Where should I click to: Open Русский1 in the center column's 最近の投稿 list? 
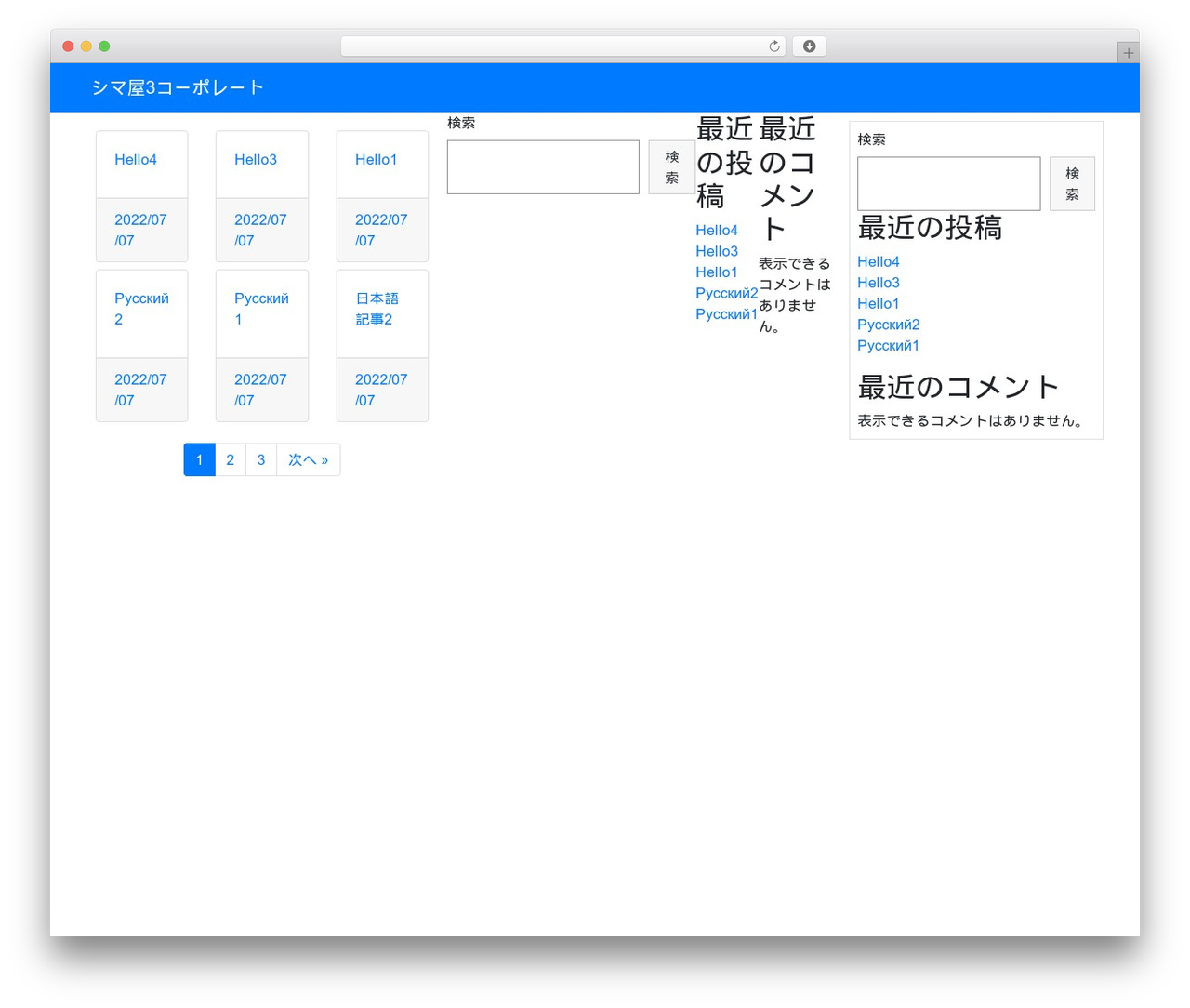[x=727, y=314]
